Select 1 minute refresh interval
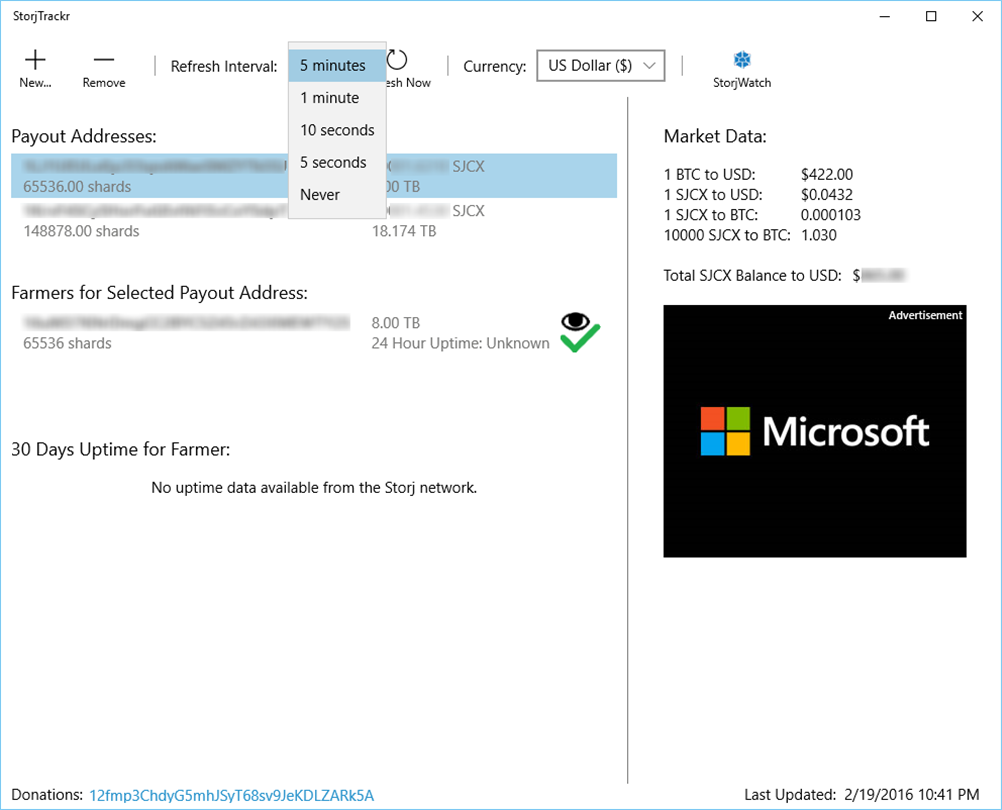Viewport: 1002px width, 810px height. tap(337, 98)
